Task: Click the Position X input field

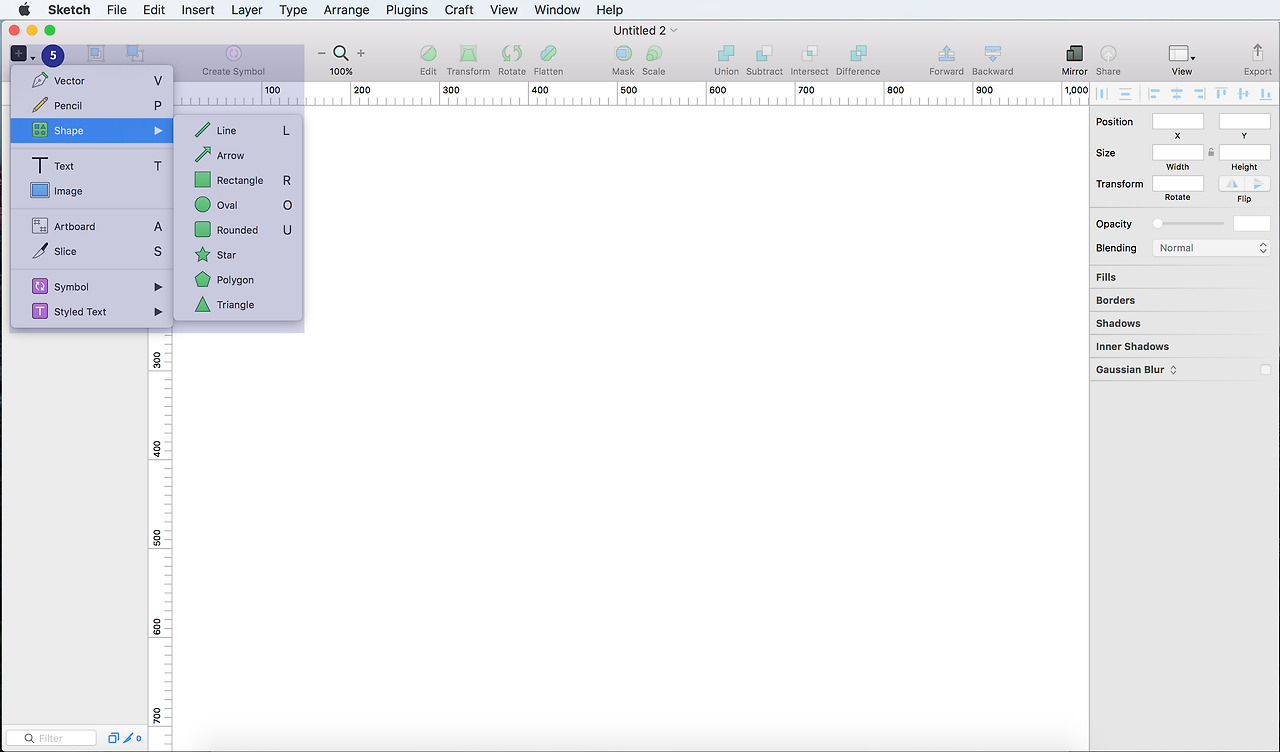Action: 1178,122
